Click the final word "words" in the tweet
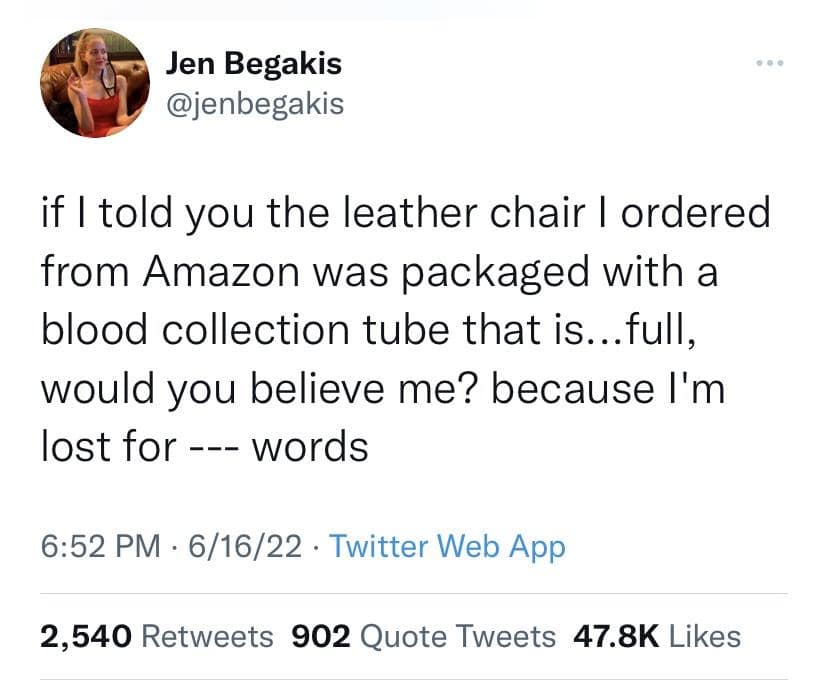828x690 pixels. click(310, 445)
